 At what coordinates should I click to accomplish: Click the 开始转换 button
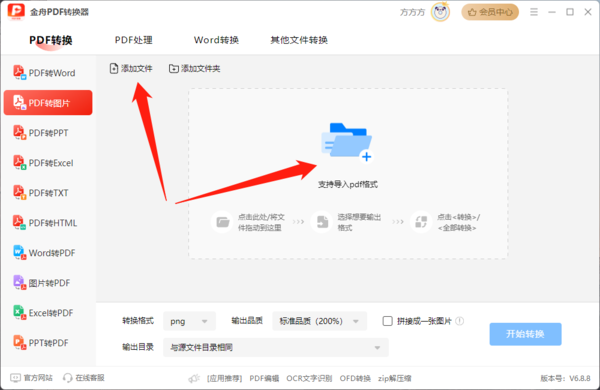(x=525, y=334)
